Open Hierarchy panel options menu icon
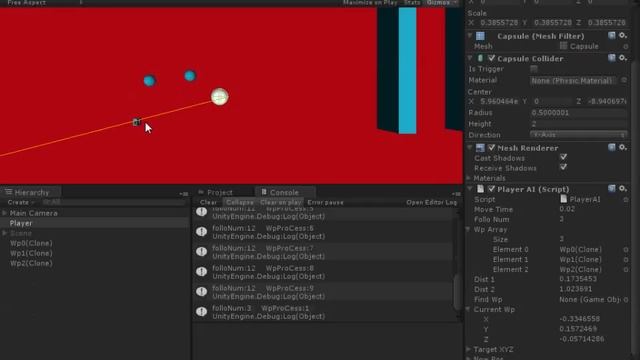The image size is (640, 360). click(184, 193)
